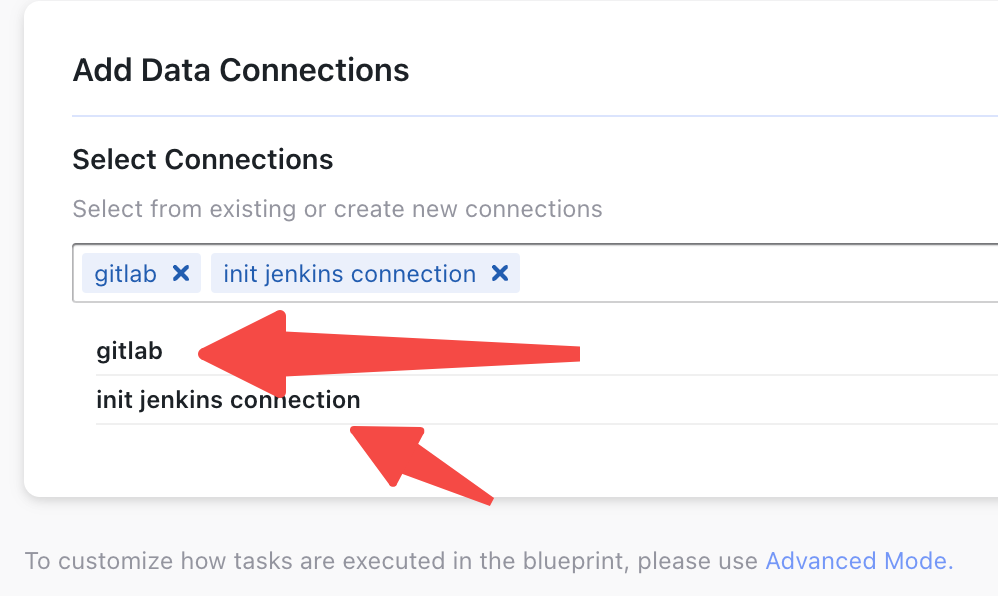Deselect gitlab from the suggestions list
This screenshot has width=998, height=596.
coord(128,350)
